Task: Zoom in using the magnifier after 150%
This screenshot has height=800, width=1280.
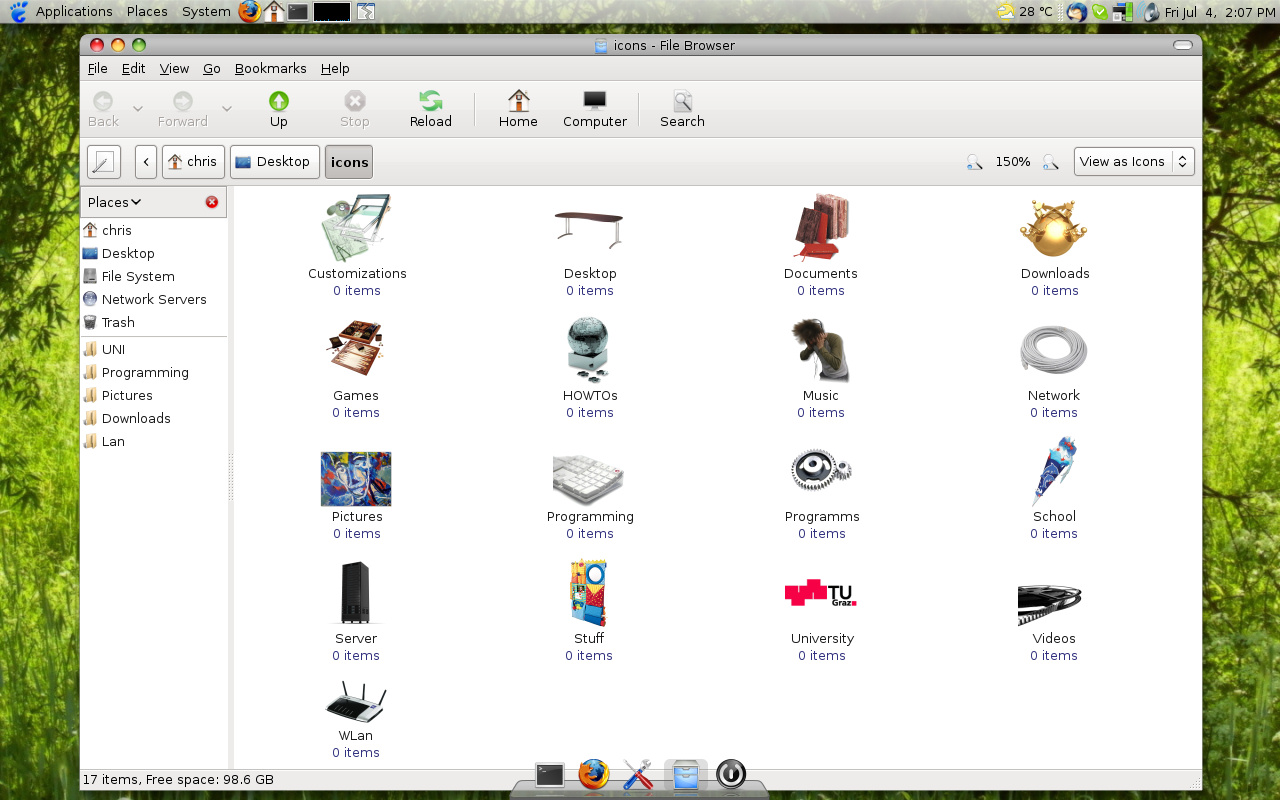Action: click(1051, 162)
